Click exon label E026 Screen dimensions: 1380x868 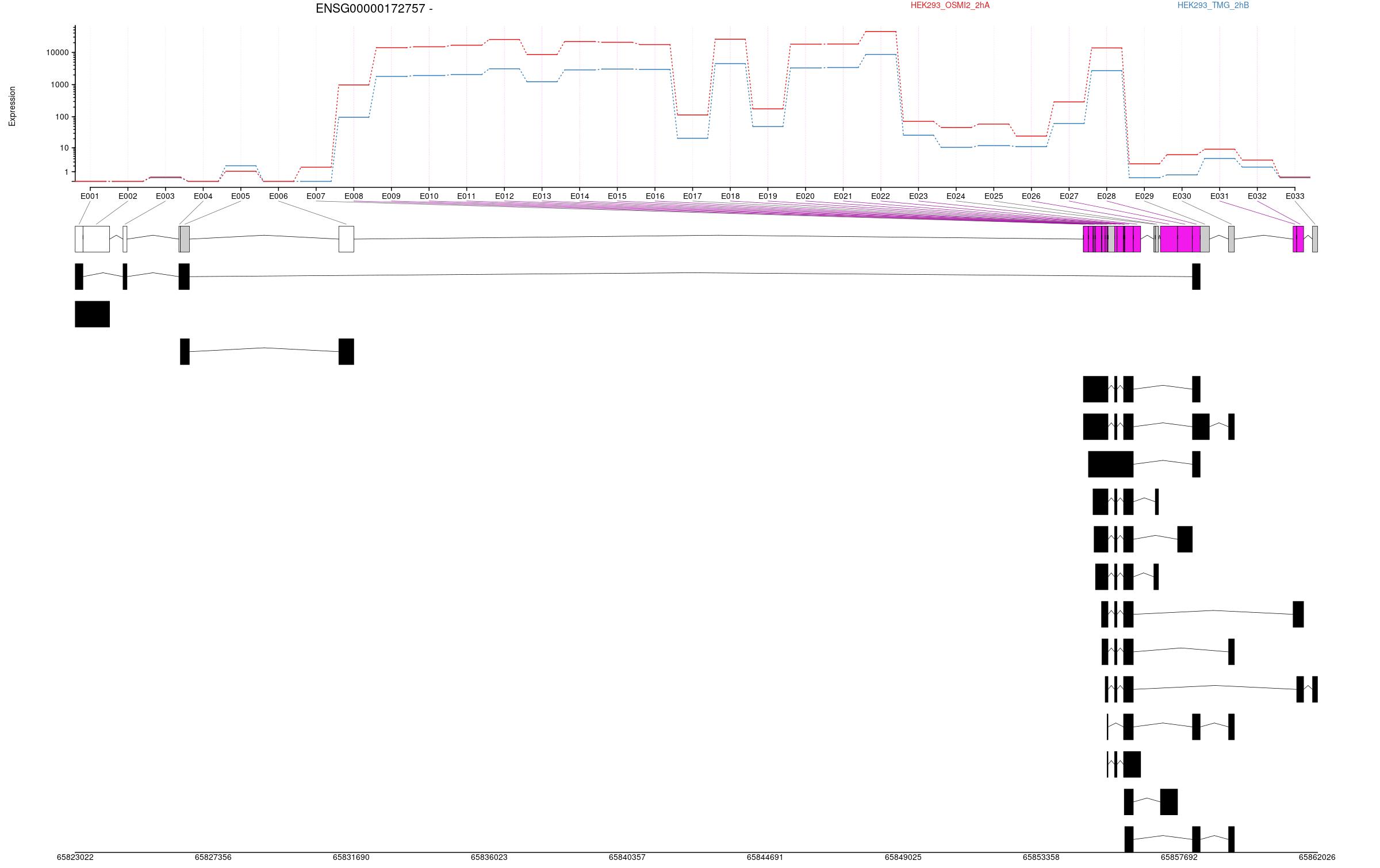pyautogui.click(x=1031, y=196)
